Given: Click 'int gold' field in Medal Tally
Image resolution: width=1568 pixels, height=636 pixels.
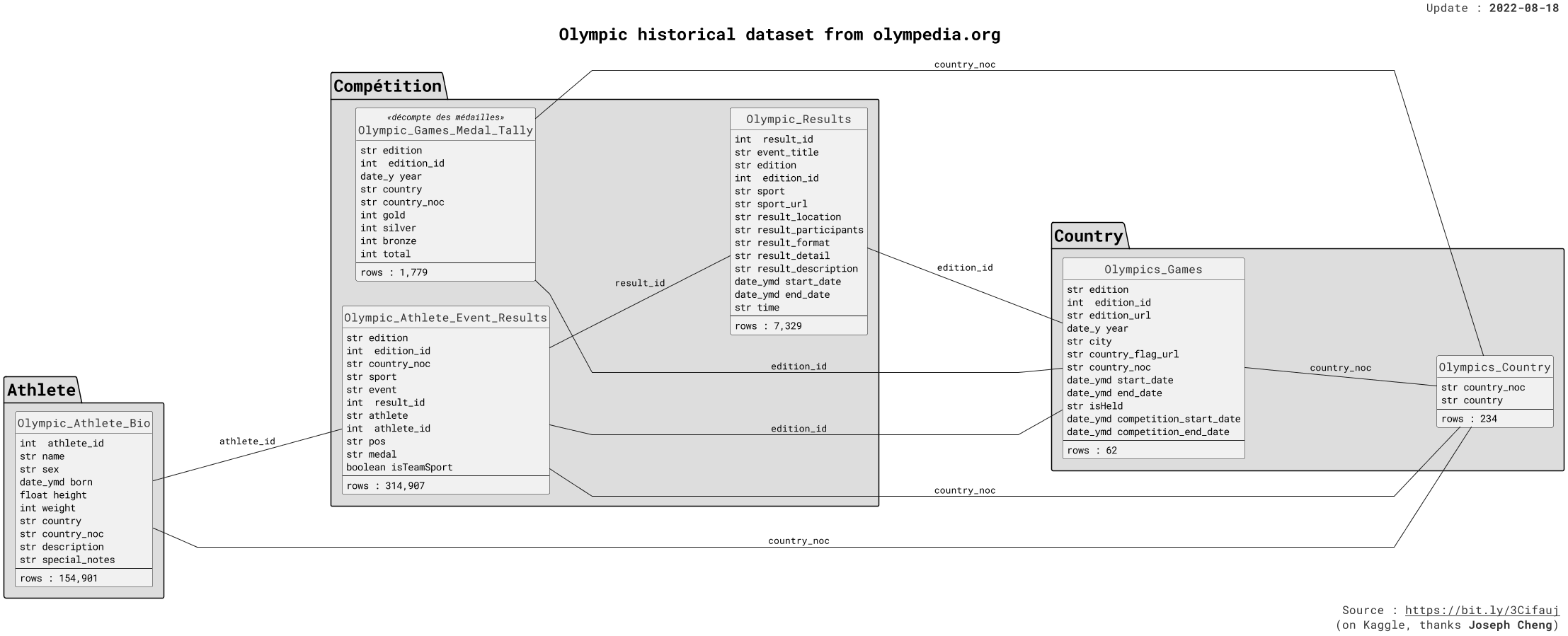Looking at the screenshot, I should pos(383,215).
